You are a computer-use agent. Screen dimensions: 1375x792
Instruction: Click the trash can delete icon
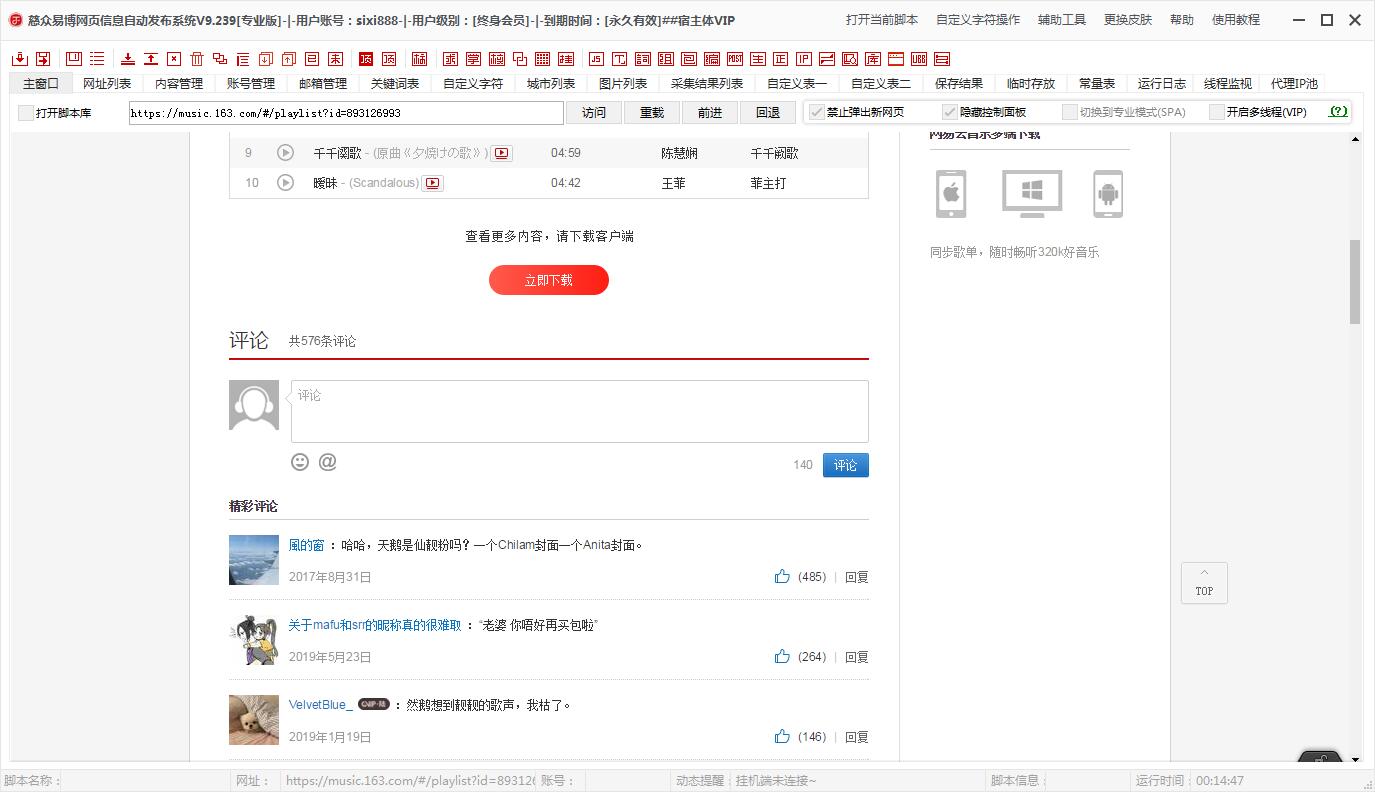click(197, 59)
